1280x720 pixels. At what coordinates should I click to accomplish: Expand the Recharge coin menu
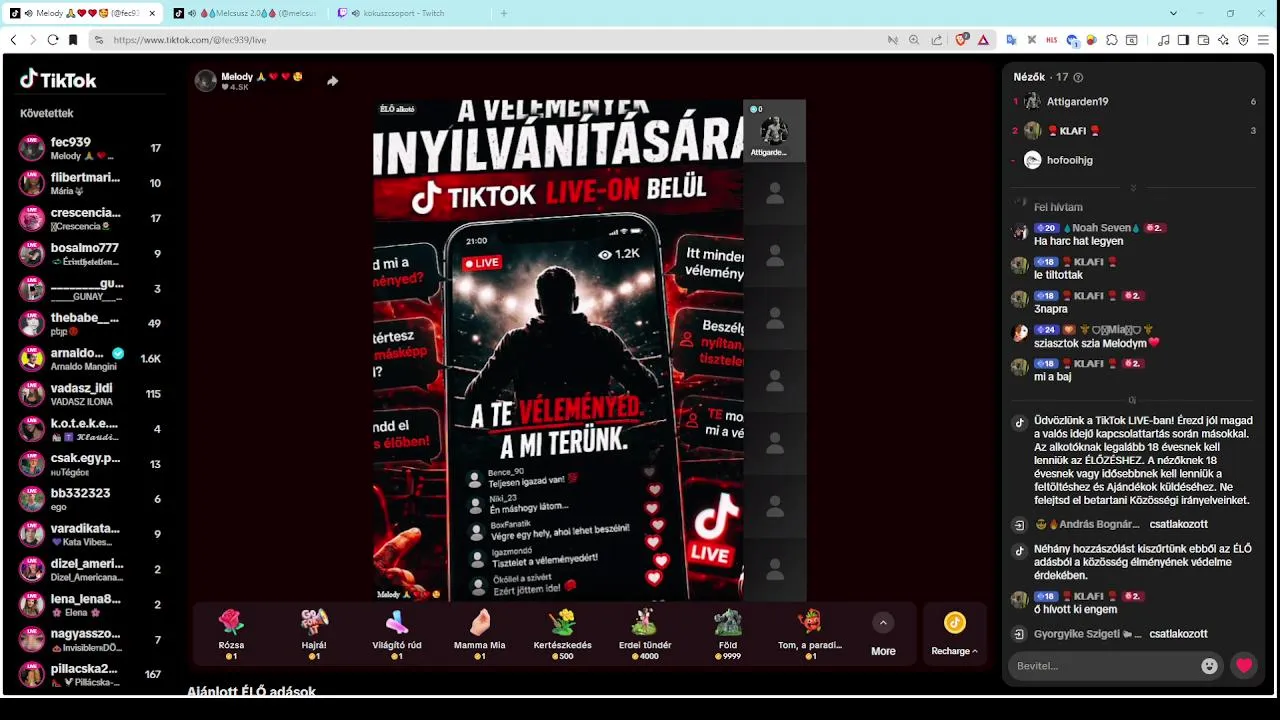pyautogui.click(x=955, y=634)
